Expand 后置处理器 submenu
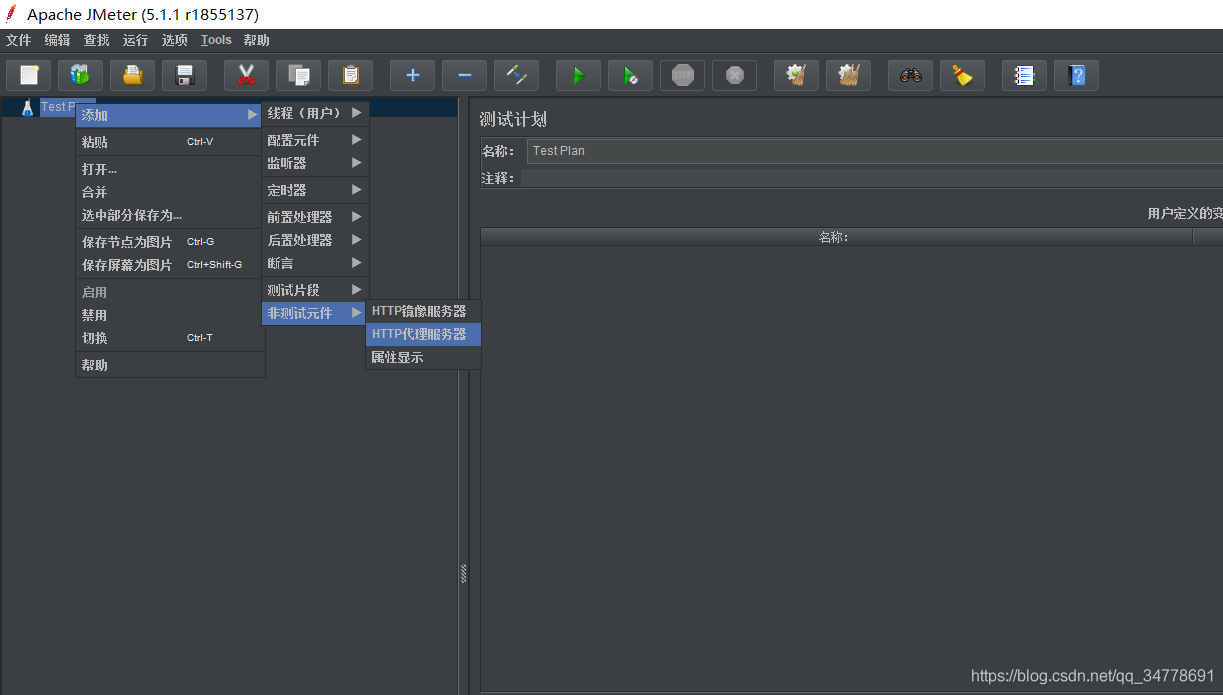Viewport: 1223px width, 695px height. [316, 240]
